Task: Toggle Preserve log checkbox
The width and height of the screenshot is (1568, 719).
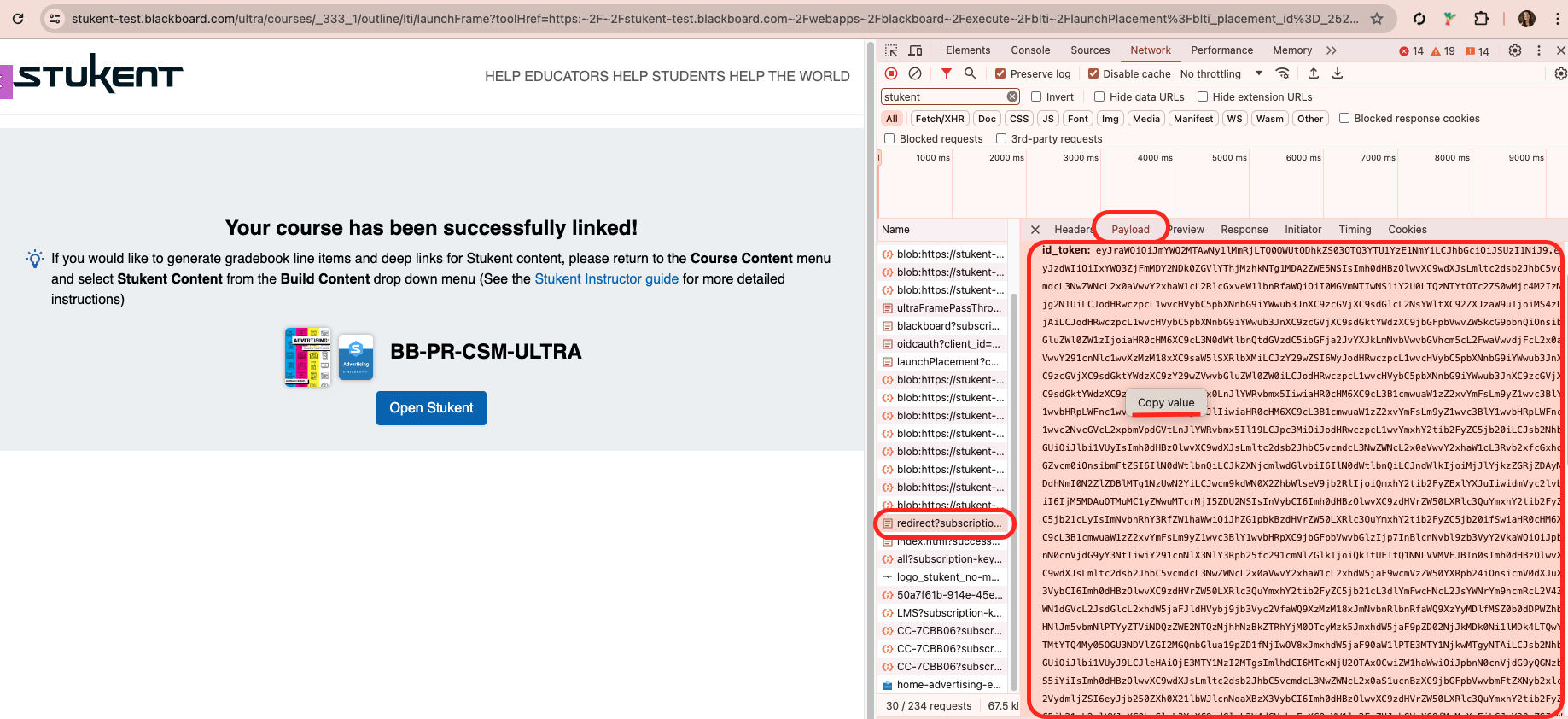Action: coord(1000,73)
